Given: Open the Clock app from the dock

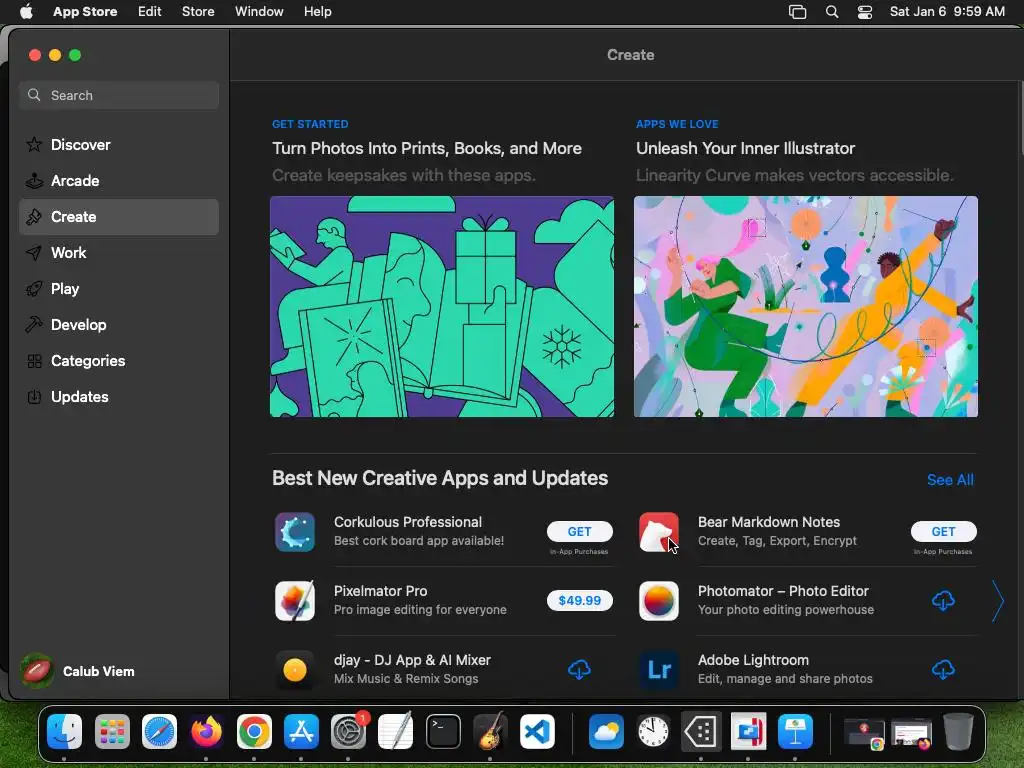Looking at the screenshot, I should click(x=653, y=731).
